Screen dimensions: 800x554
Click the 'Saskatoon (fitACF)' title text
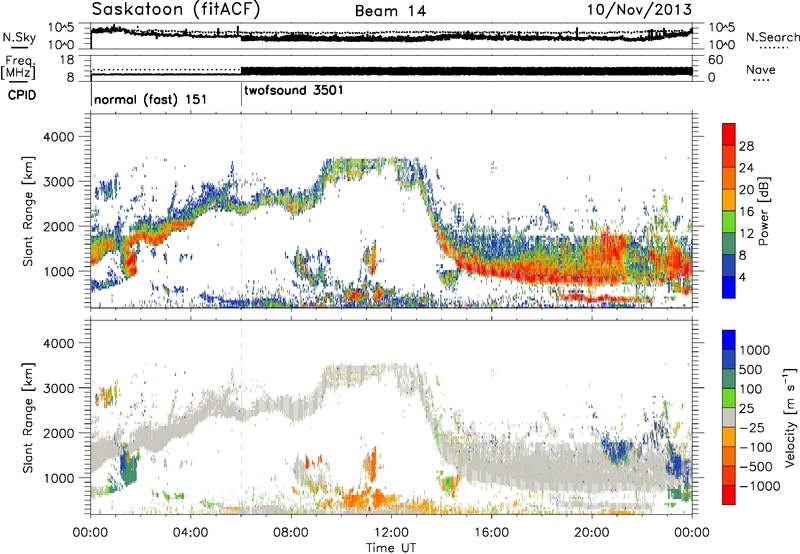[176, 9]
